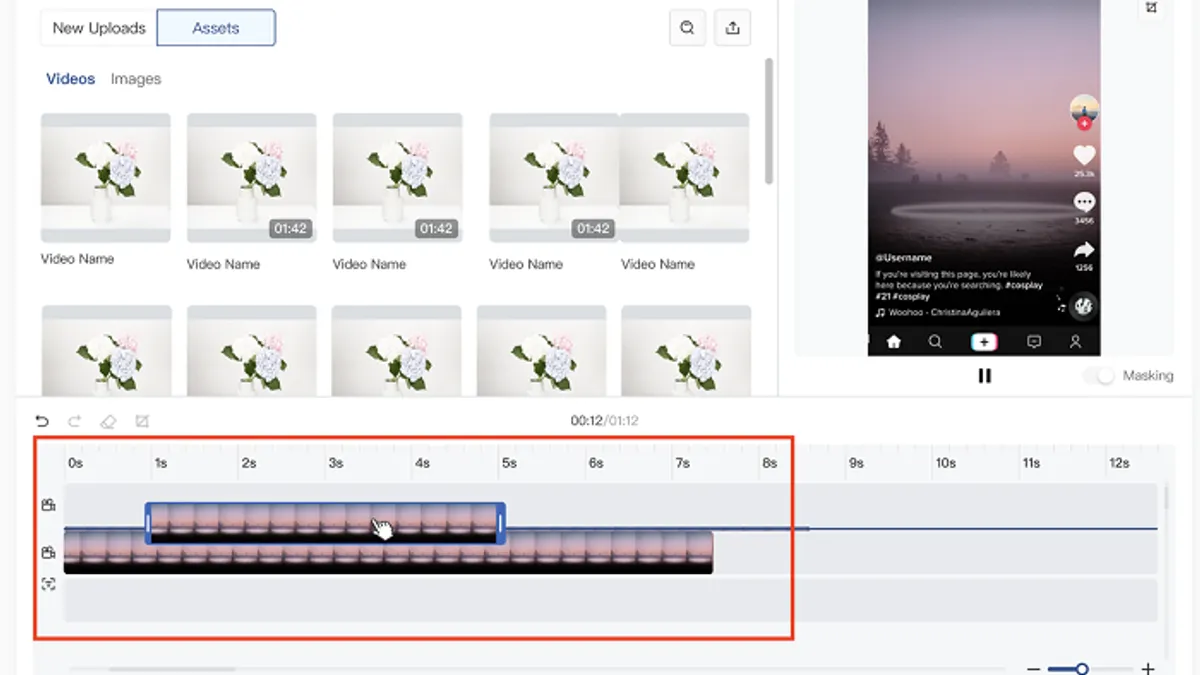Click the plus zoom-in icon under the timeline

(x=1148, y=669)
